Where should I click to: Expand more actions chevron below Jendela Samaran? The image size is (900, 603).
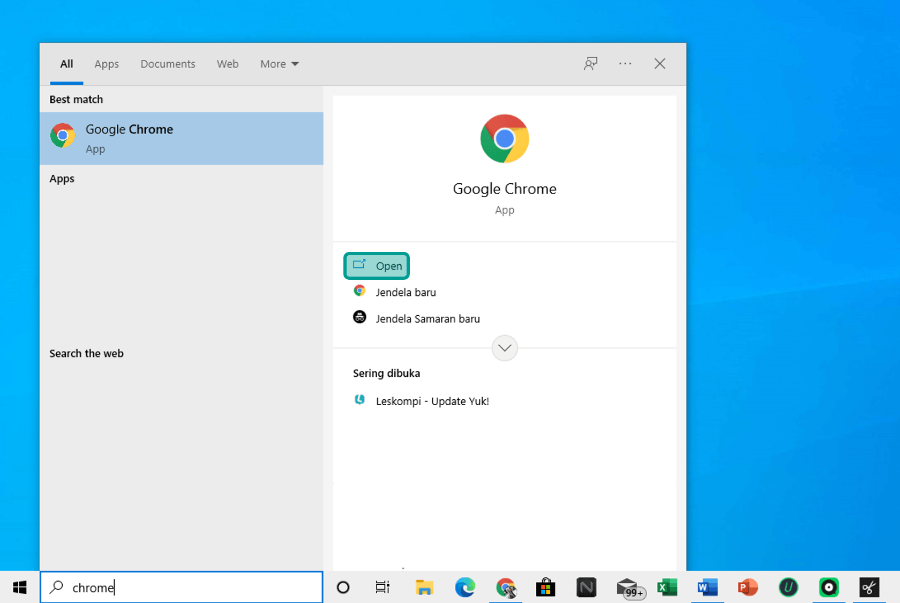[x=505, y=348]
